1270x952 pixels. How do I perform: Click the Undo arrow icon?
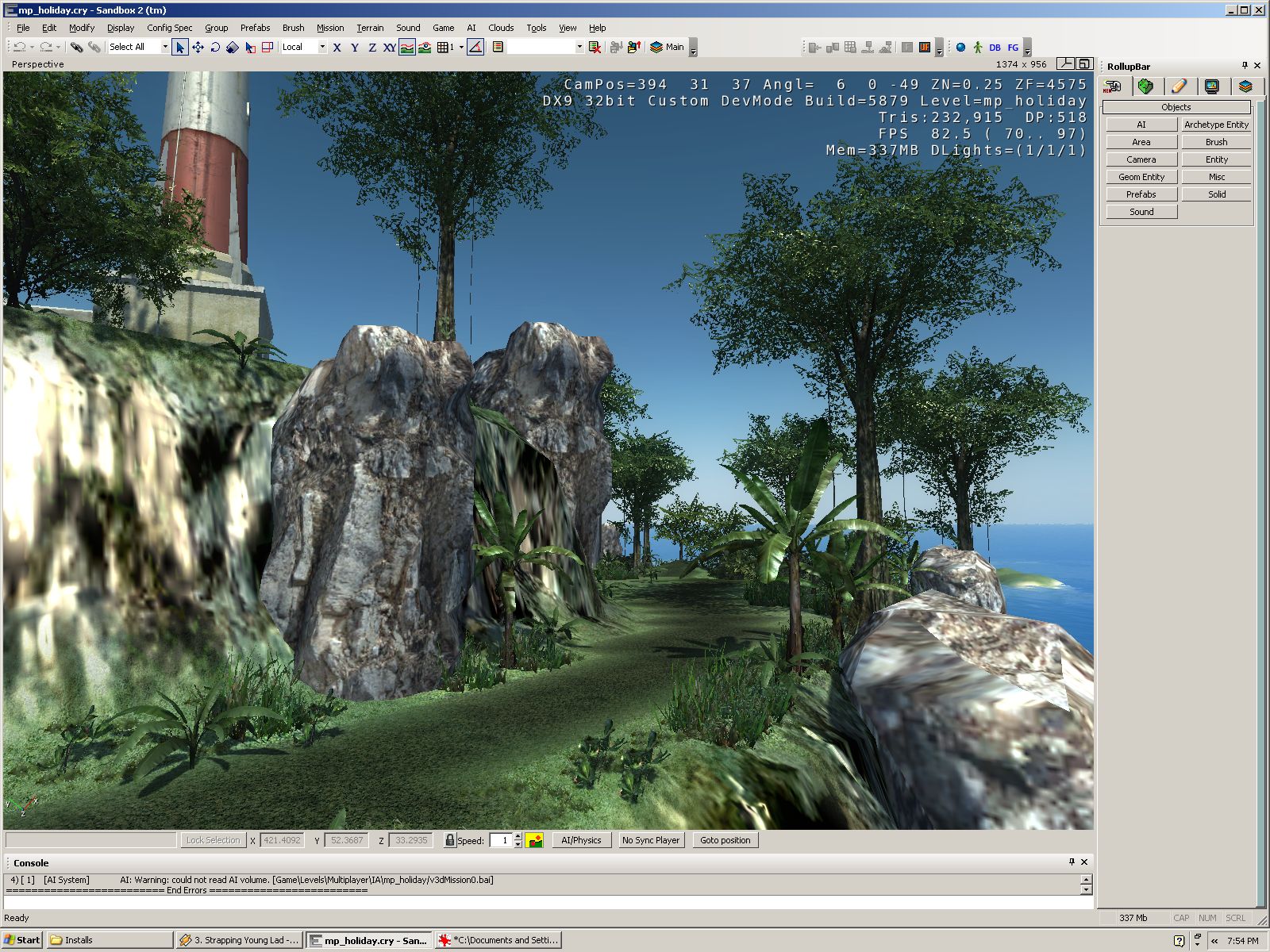tap(19, 48)
